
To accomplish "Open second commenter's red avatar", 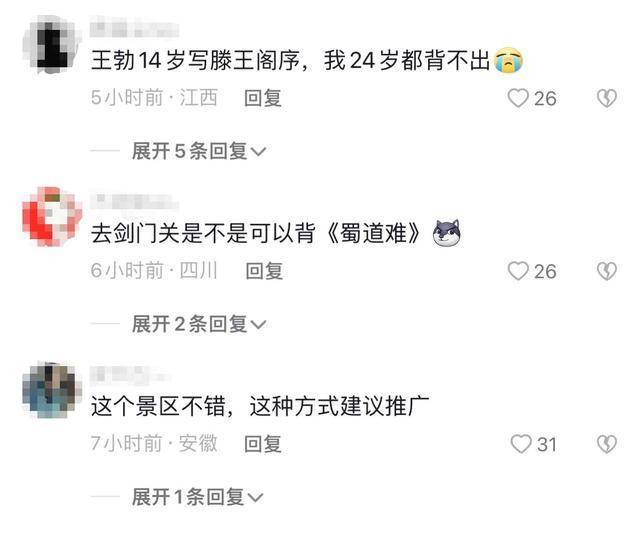I will click(x=52, y=217).
